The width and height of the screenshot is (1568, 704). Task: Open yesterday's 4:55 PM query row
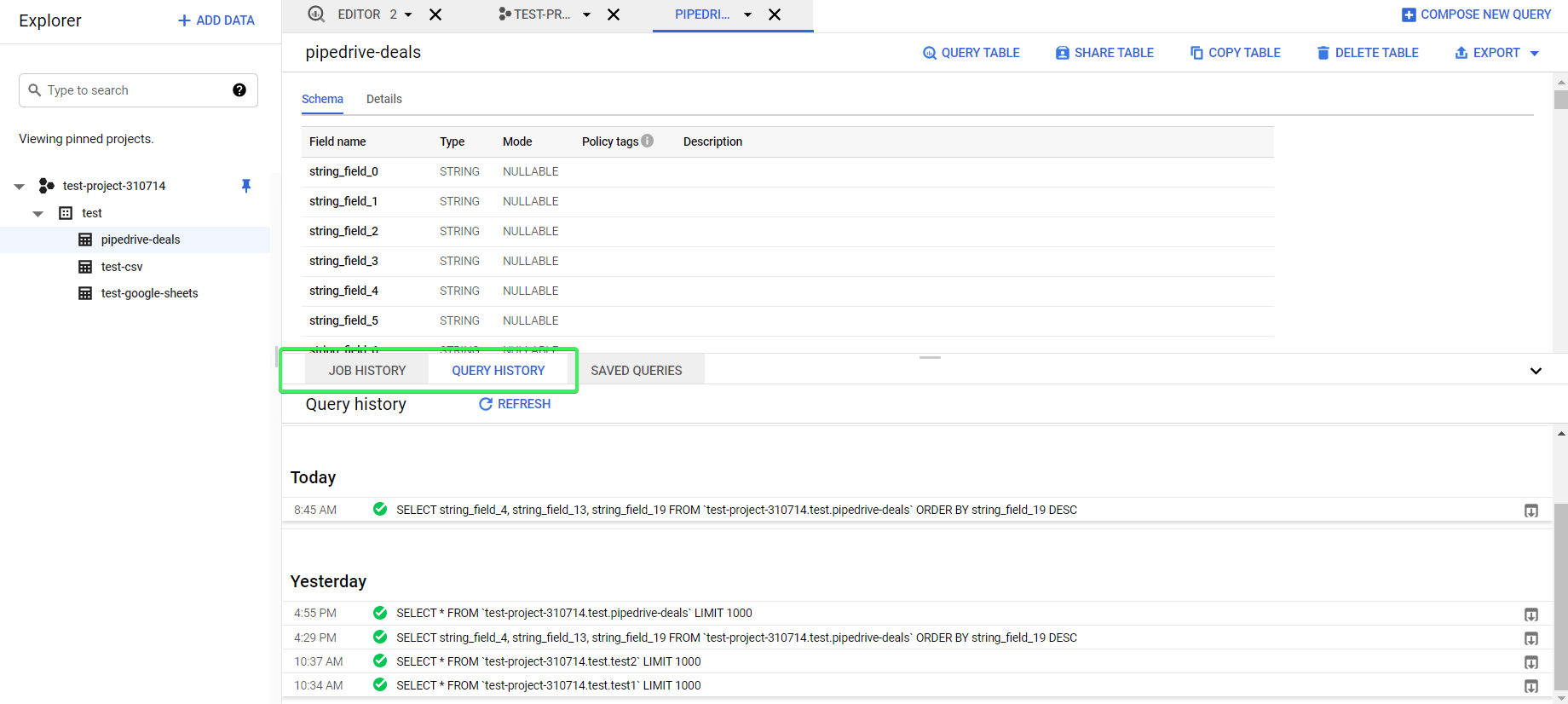[917, 613]
